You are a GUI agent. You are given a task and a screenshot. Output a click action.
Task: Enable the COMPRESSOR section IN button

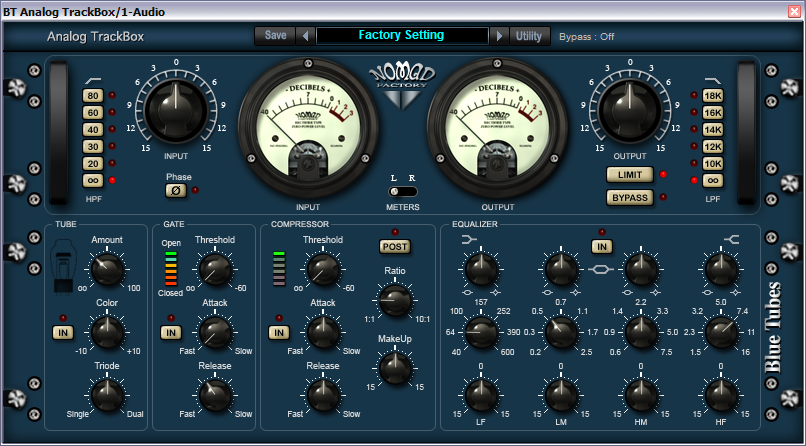(x=279, y=333)
